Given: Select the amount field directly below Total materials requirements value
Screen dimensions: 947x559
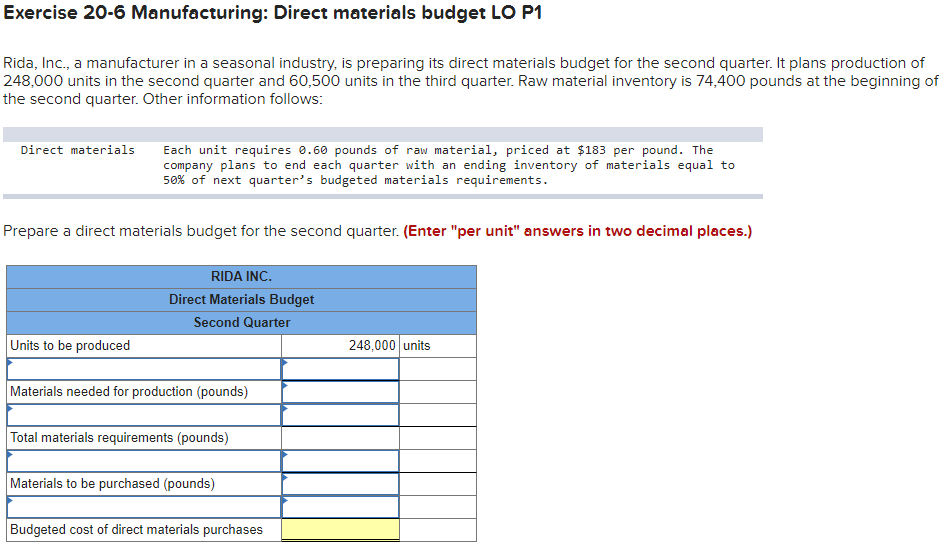Looking at the screenshot, I should click(341, 461).
